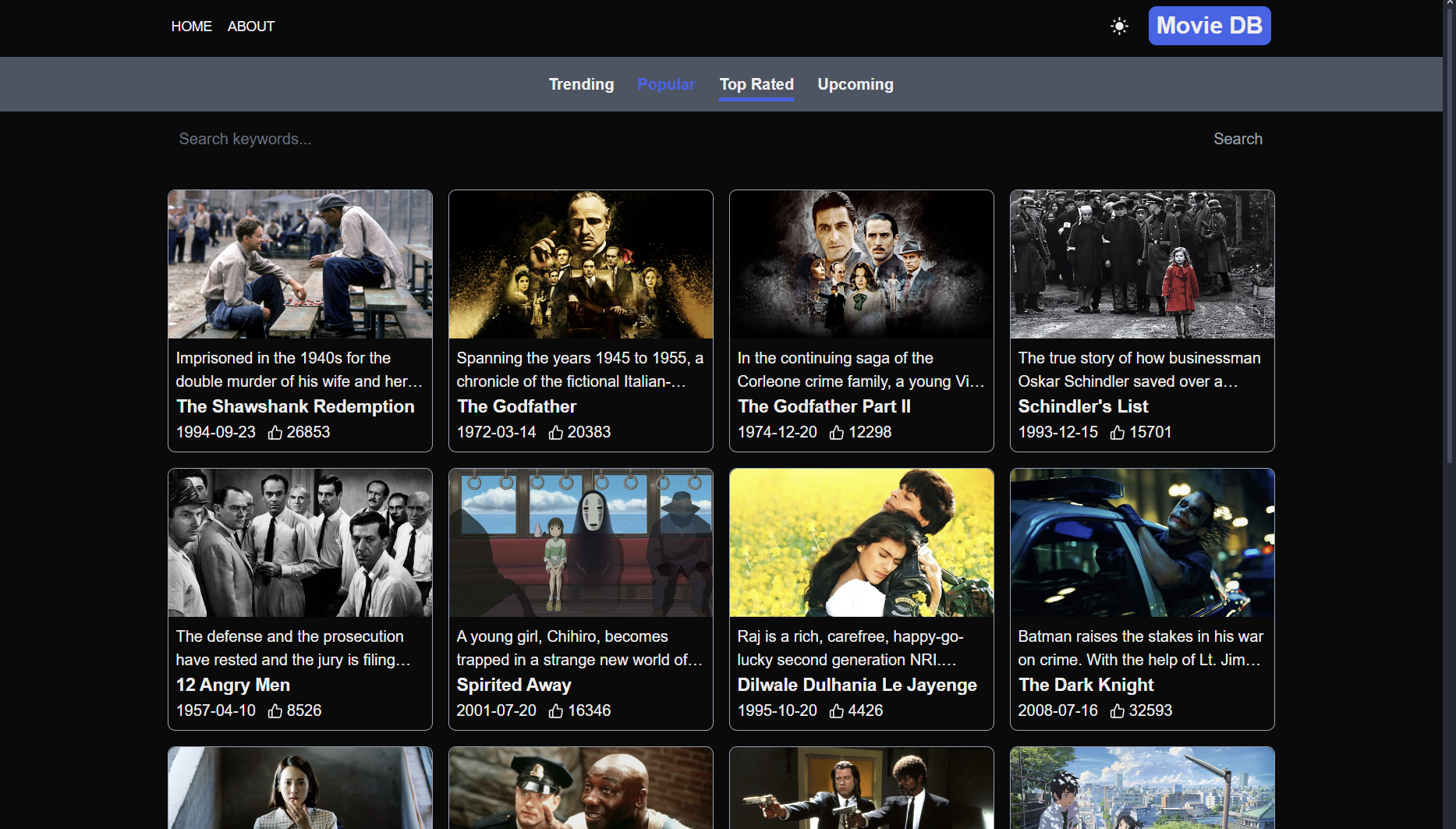The height and width of the screenshot is (829, 1456).
Task: Click the like icon on The Dark Knight
Action: 1118,711
